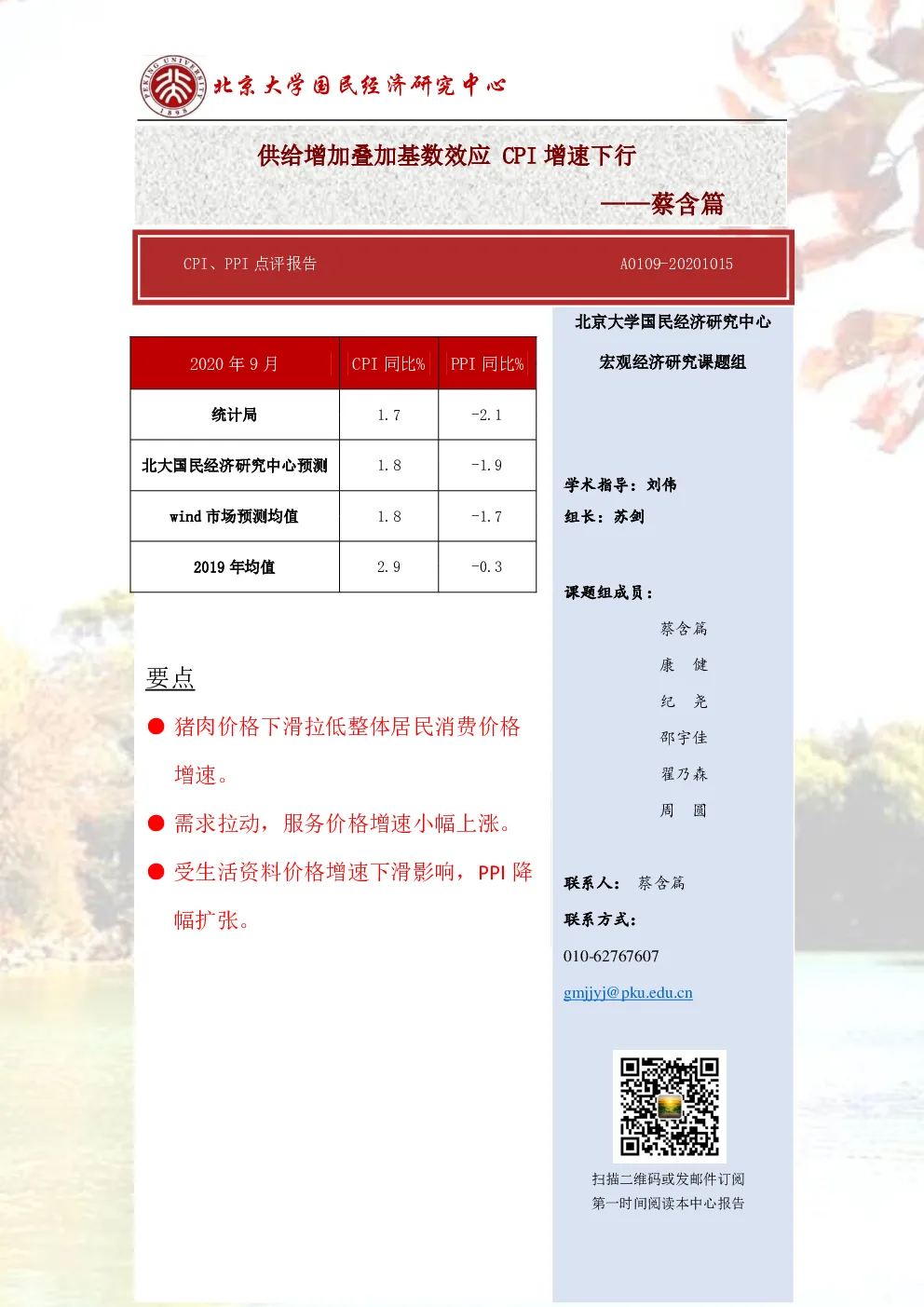Click the CPI 同比% column header
This screenshot has height=1307, width=924.
click(388, 363)
